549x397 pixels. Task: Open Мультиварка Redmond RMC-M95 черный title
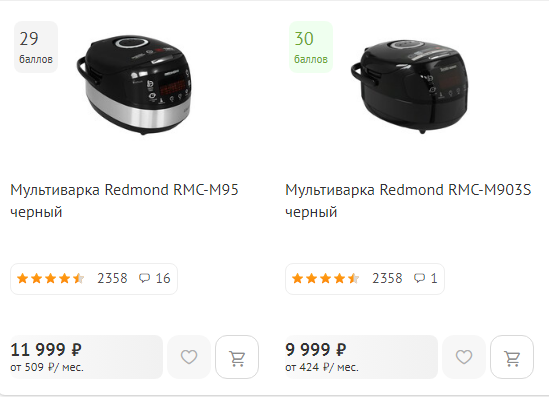(124, 201)
